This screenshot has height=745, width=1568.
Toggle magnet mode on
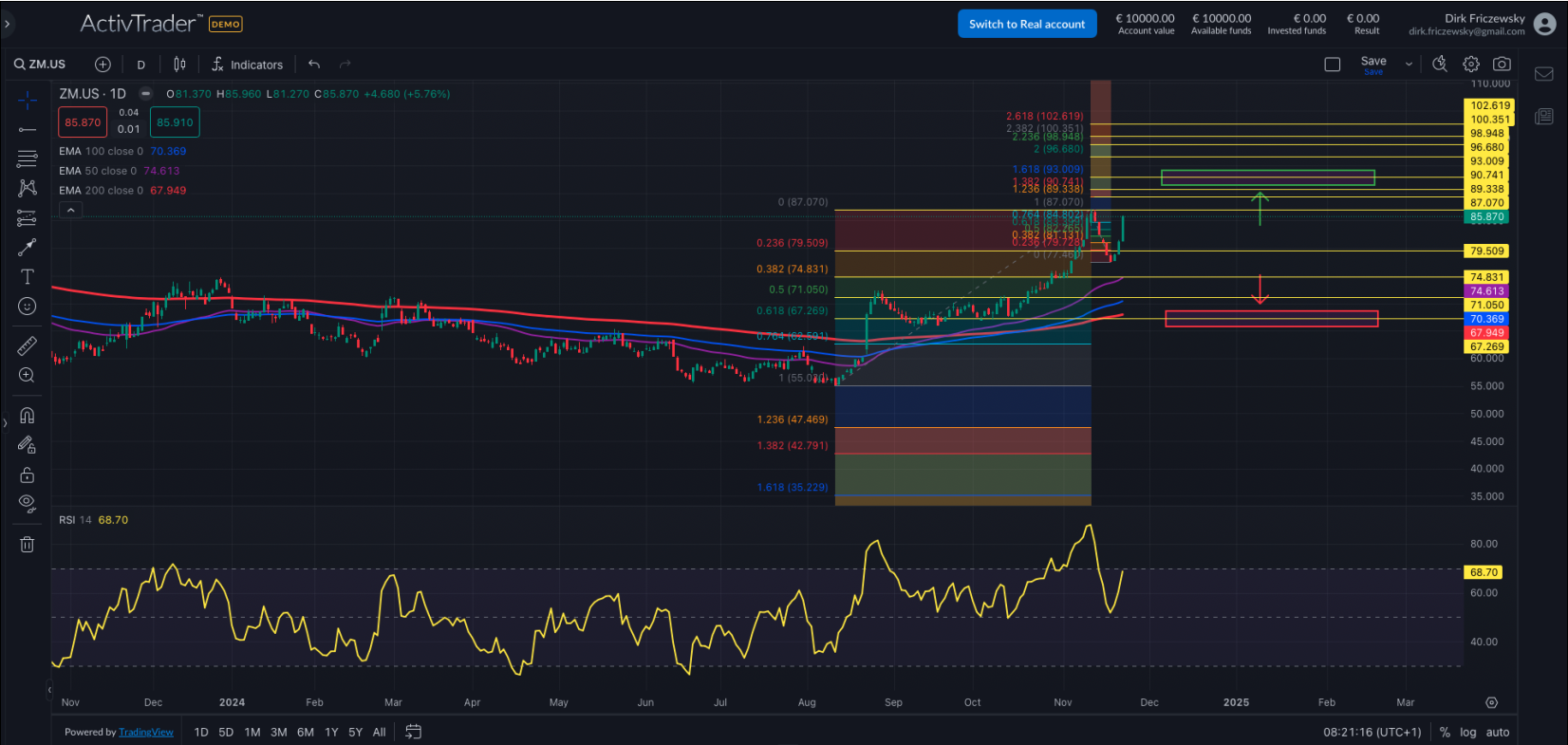(x=27, y=416)
